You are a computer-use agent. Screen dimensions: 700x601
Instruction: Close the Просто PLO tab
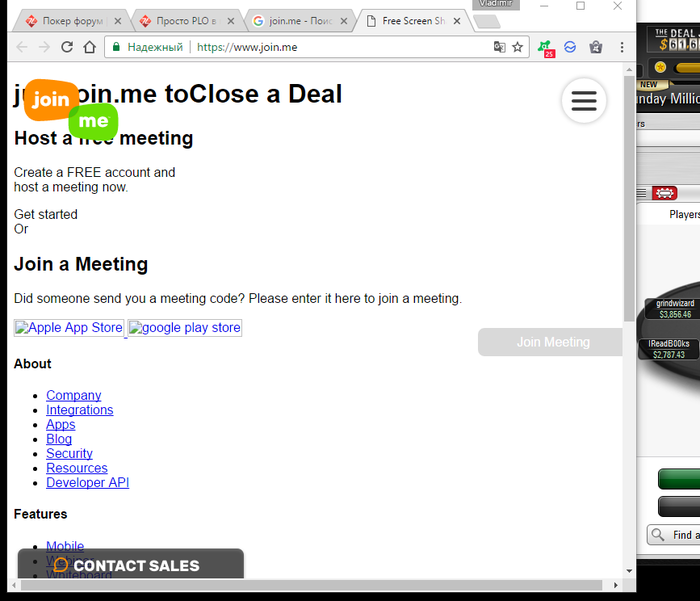[231, 21]
